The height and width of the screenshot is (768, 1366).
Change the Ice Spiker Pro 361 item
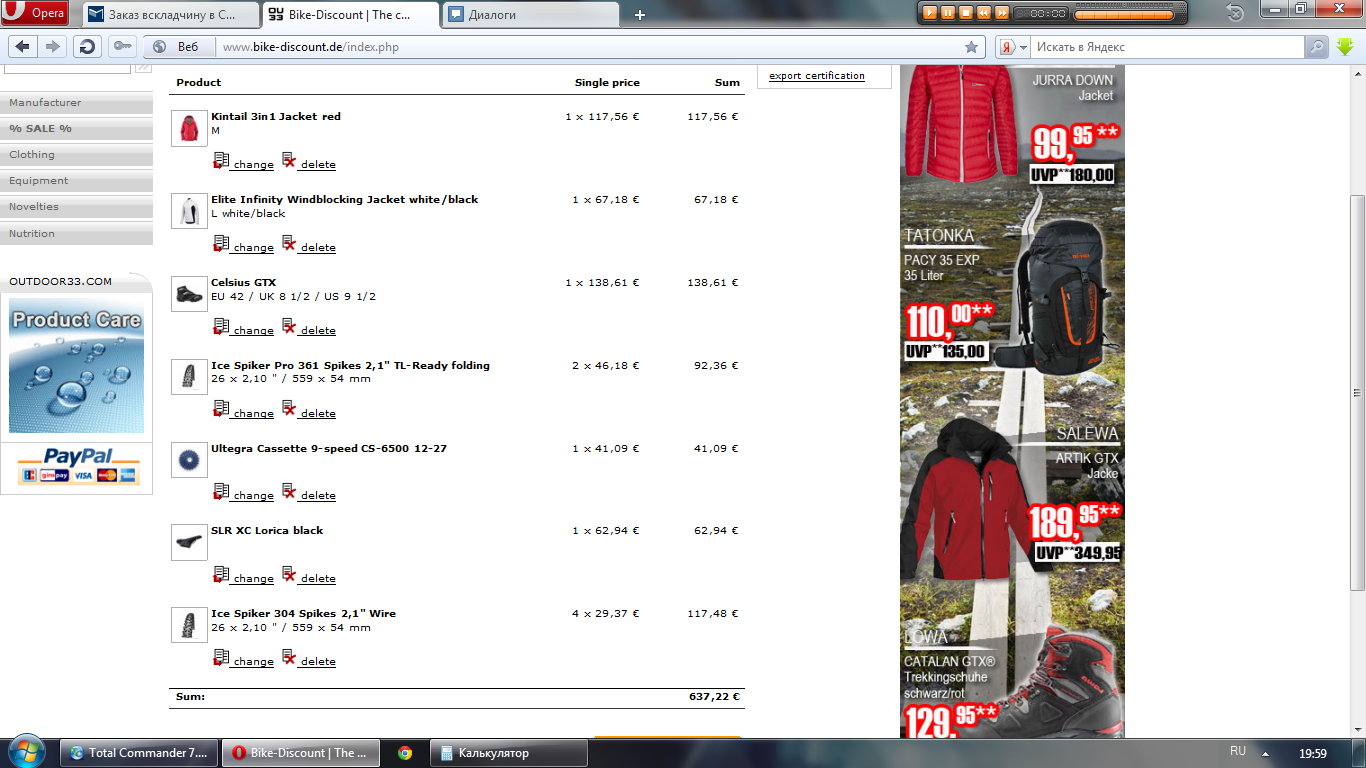click(243, 411)
